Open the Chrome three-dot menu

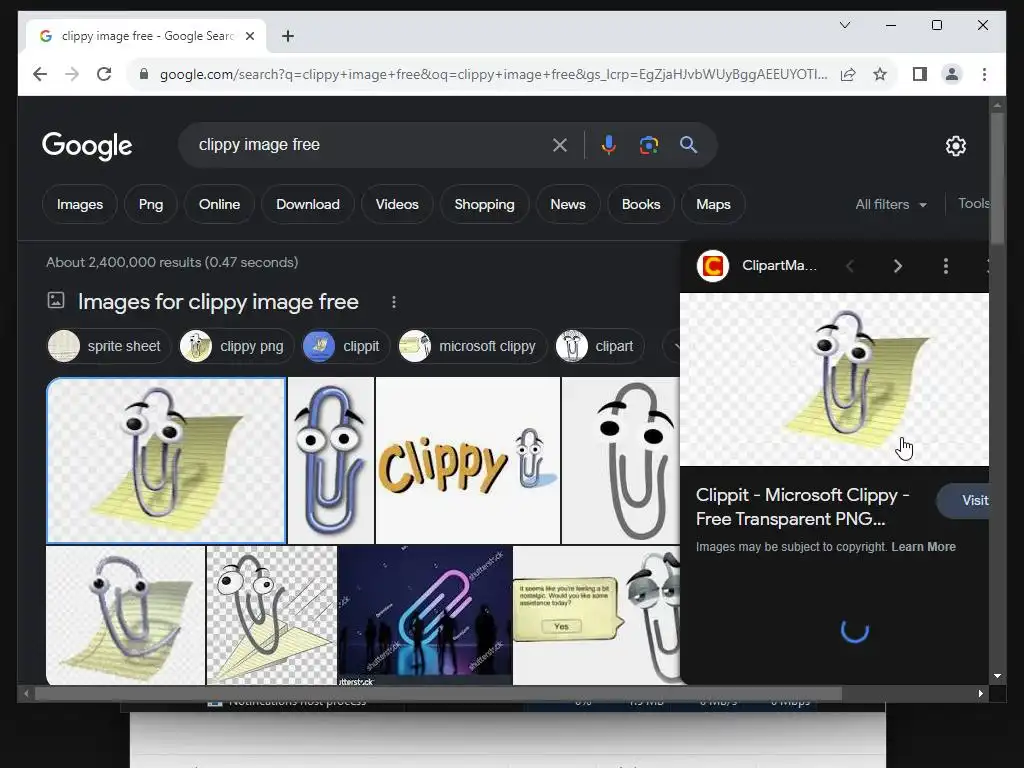(x=984, y=74)
